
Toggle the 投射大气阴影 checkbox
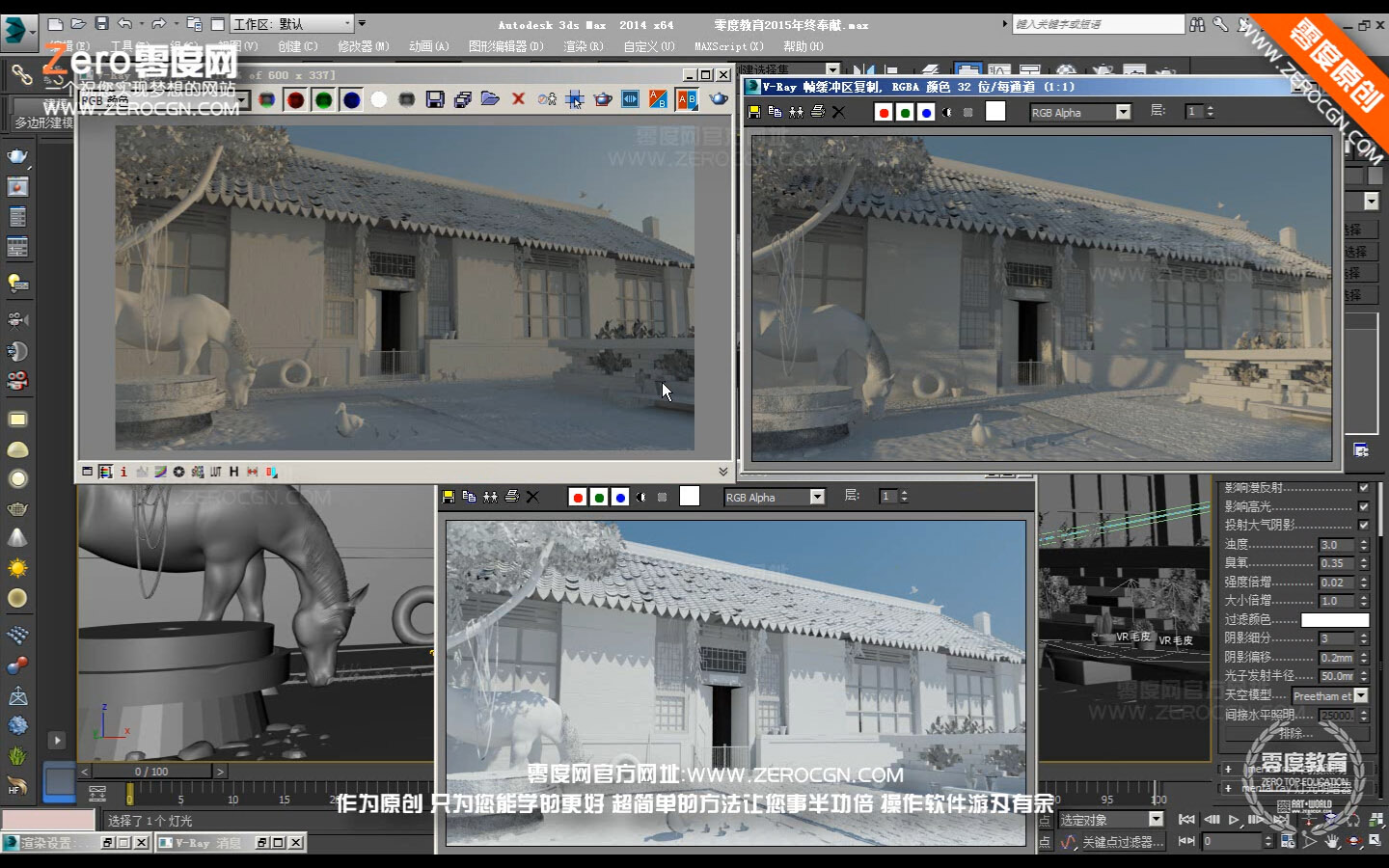pyautogui.click(x=1364, y=525)
